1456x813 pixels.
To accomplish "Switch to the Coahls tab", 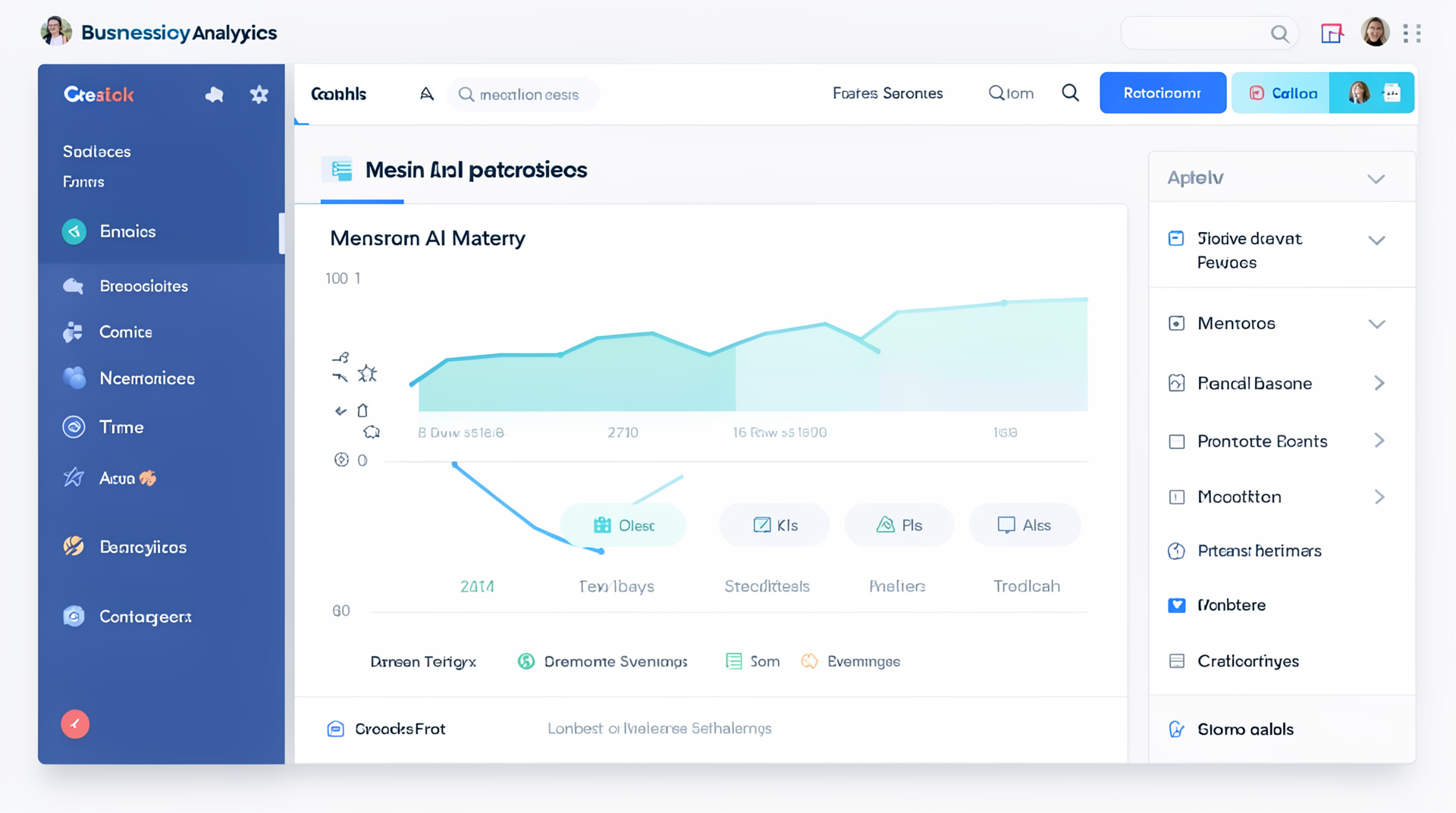I will pos(338,93).
